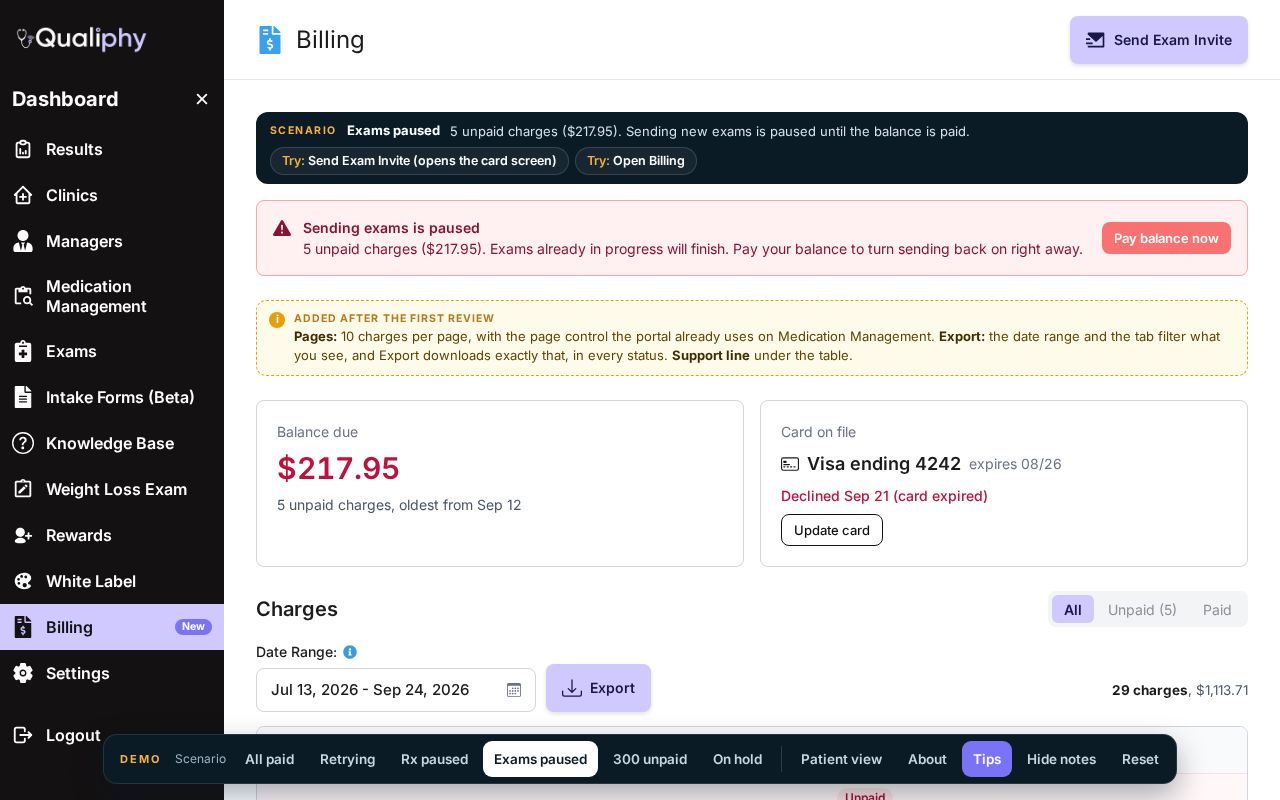Click the $217.95 balance due amount

pyautogui.click(x=338, y=468)
